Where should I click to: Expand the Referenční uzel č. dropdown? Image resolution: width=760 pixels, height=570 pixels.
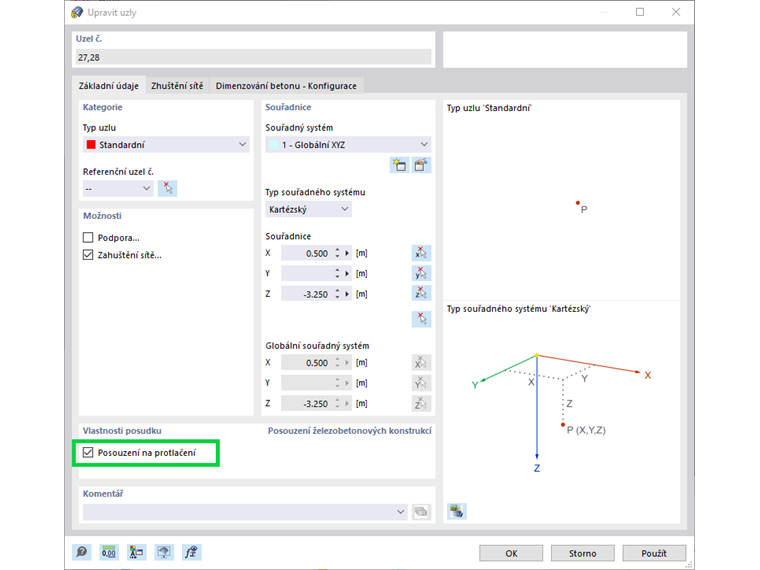[x=118, y=188]
